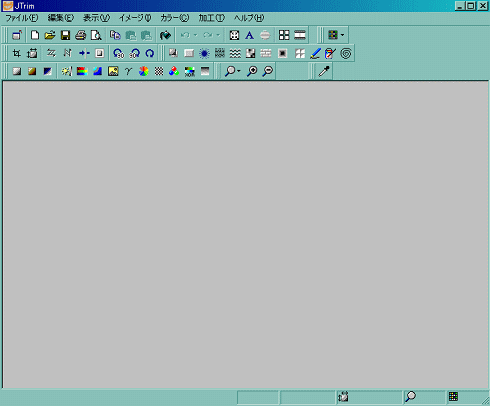Open the 加工(T) menu

click(x=212, y=18)
